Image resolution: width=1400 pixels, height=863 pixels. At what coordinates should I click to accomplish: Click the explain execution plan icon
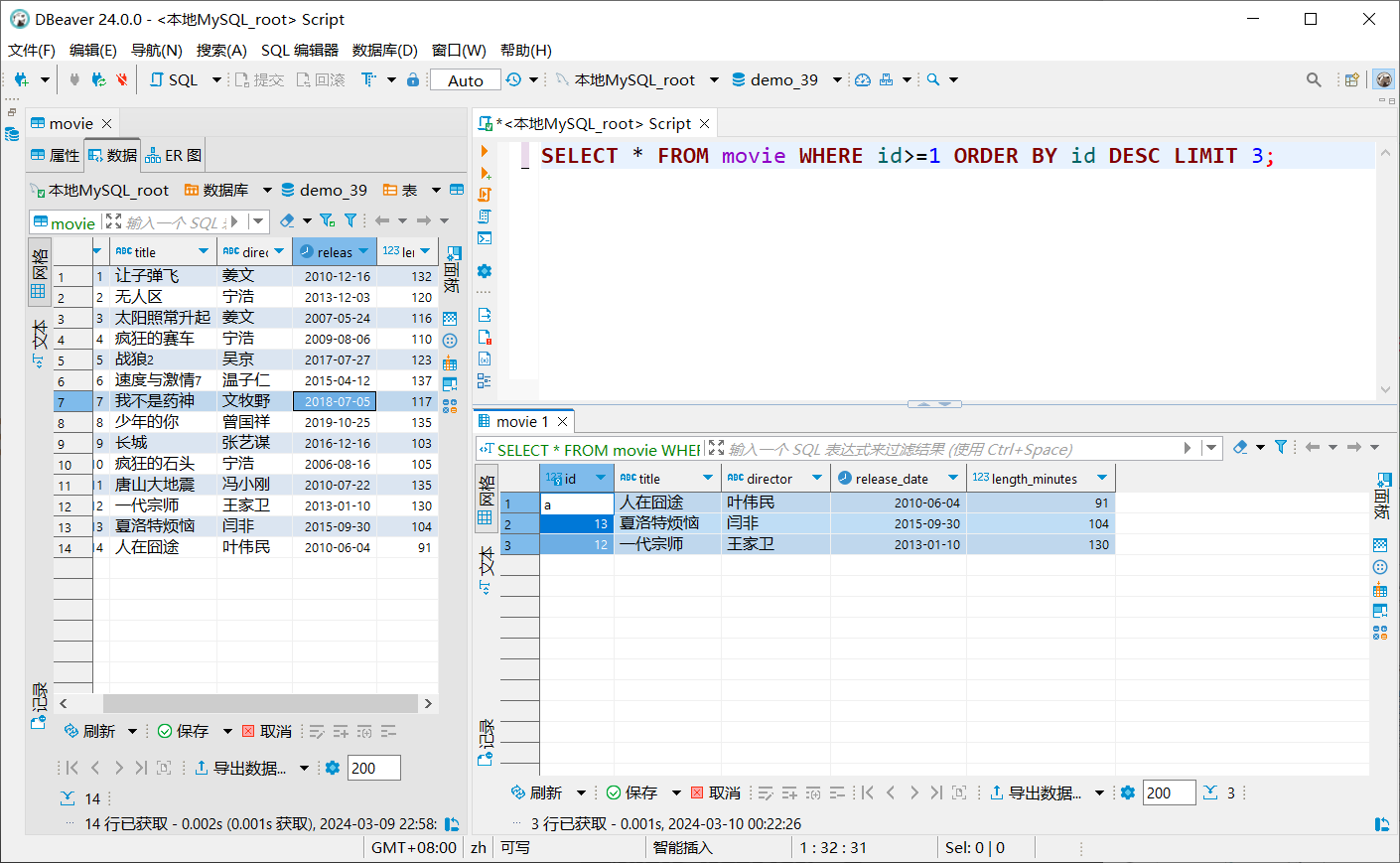[x=485, y=216]
